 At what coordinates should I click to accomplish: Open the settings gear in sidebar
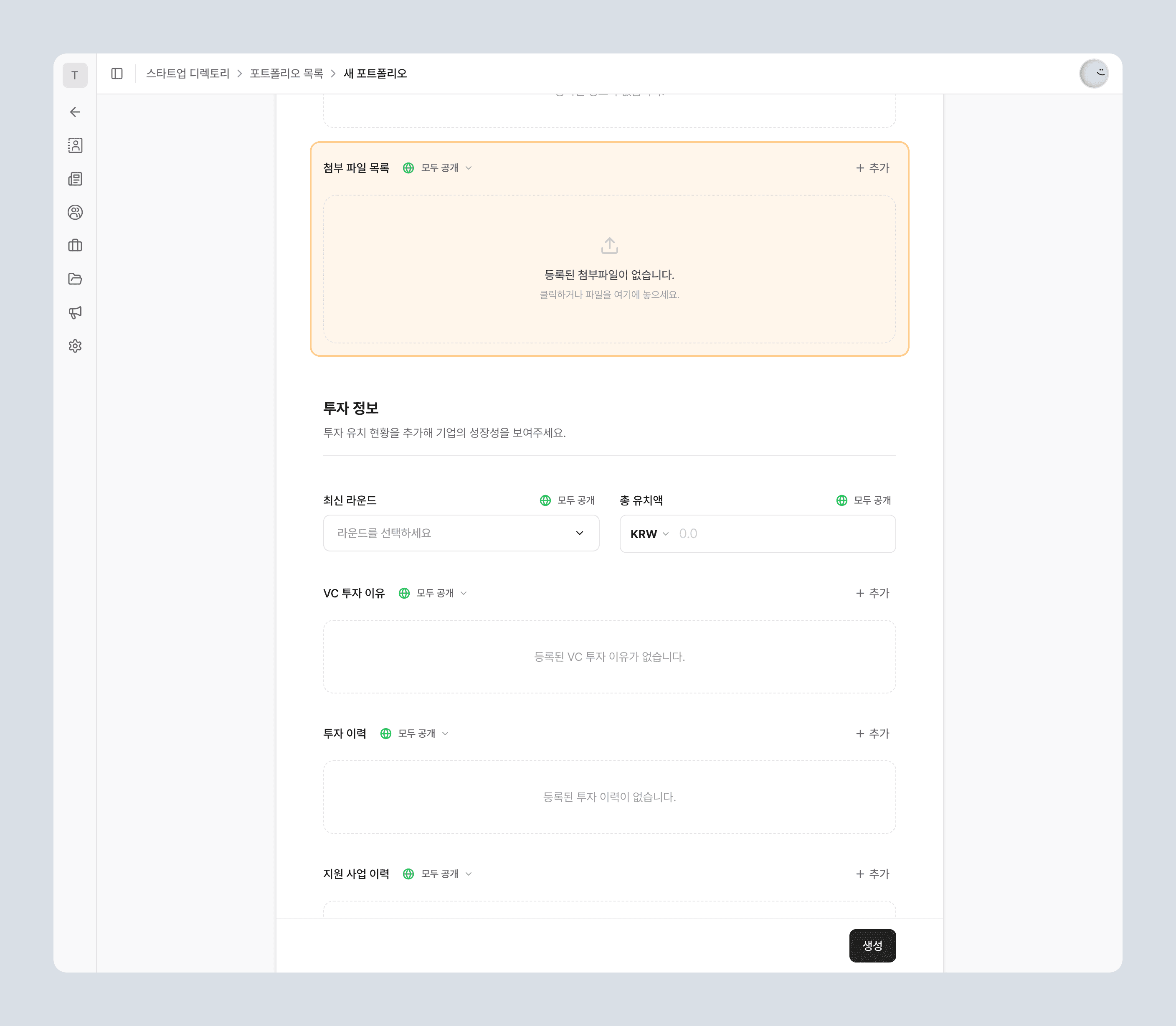click(75, 346)
